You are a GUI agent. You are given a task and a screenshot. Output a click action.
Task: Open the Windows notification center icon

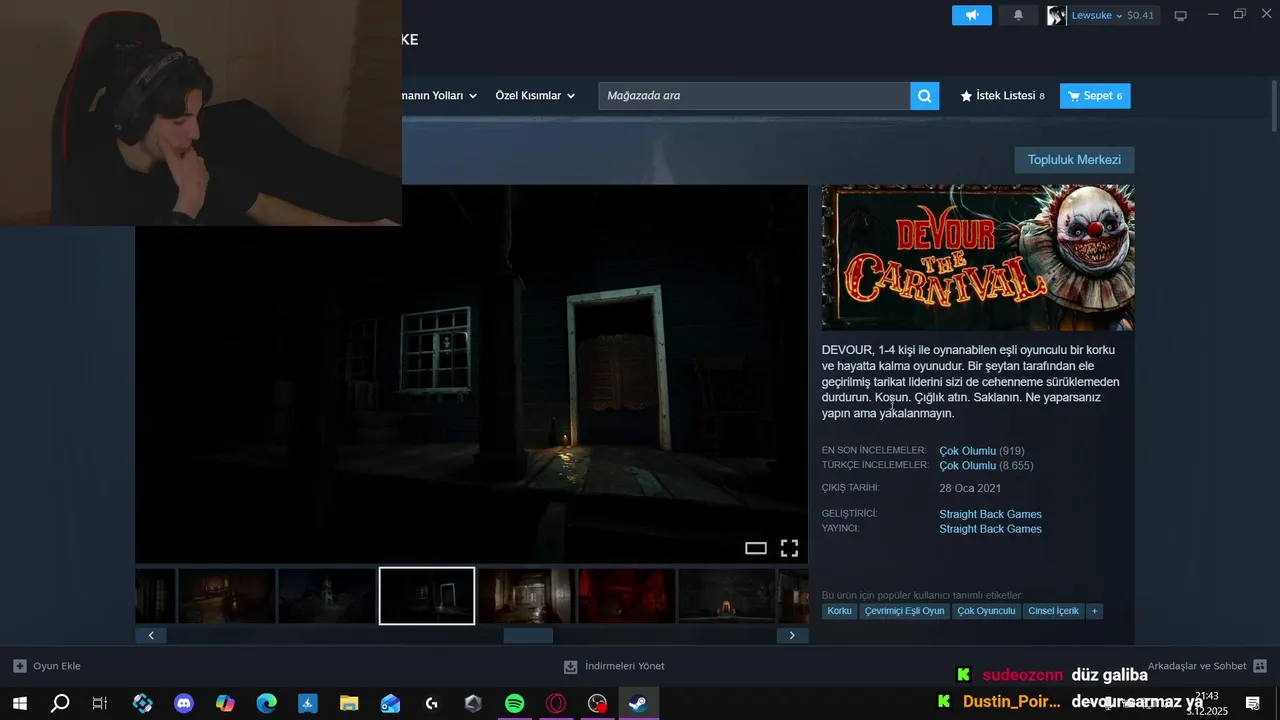point(1253,703)
